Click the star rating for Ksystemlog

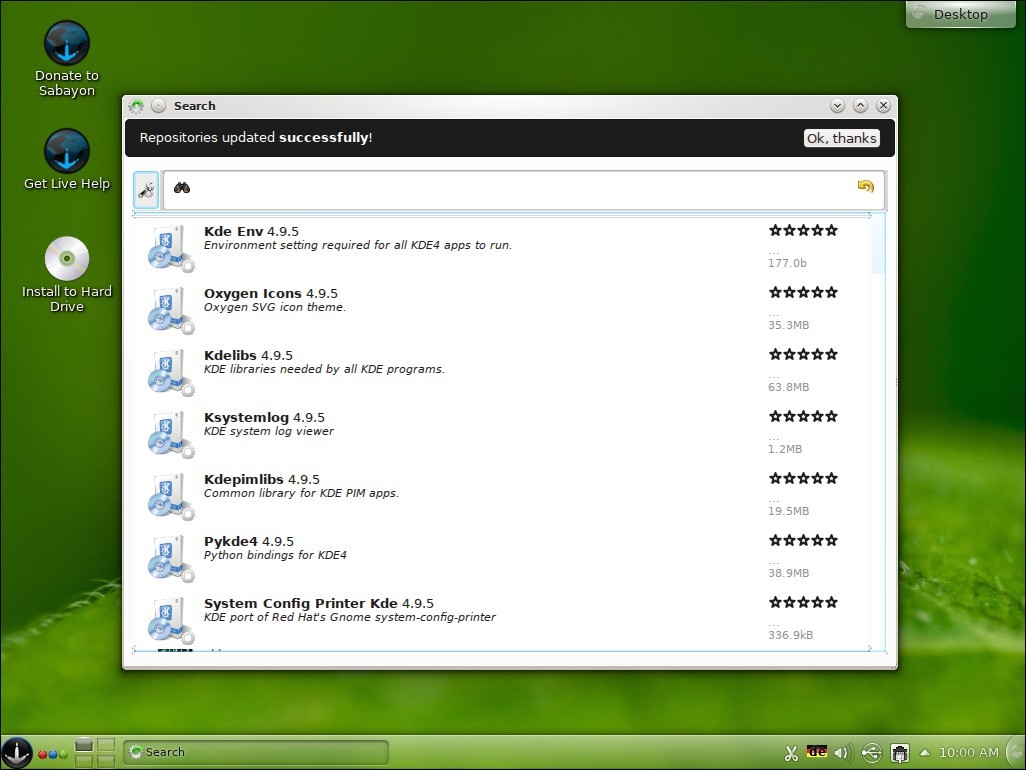(803, 417)
